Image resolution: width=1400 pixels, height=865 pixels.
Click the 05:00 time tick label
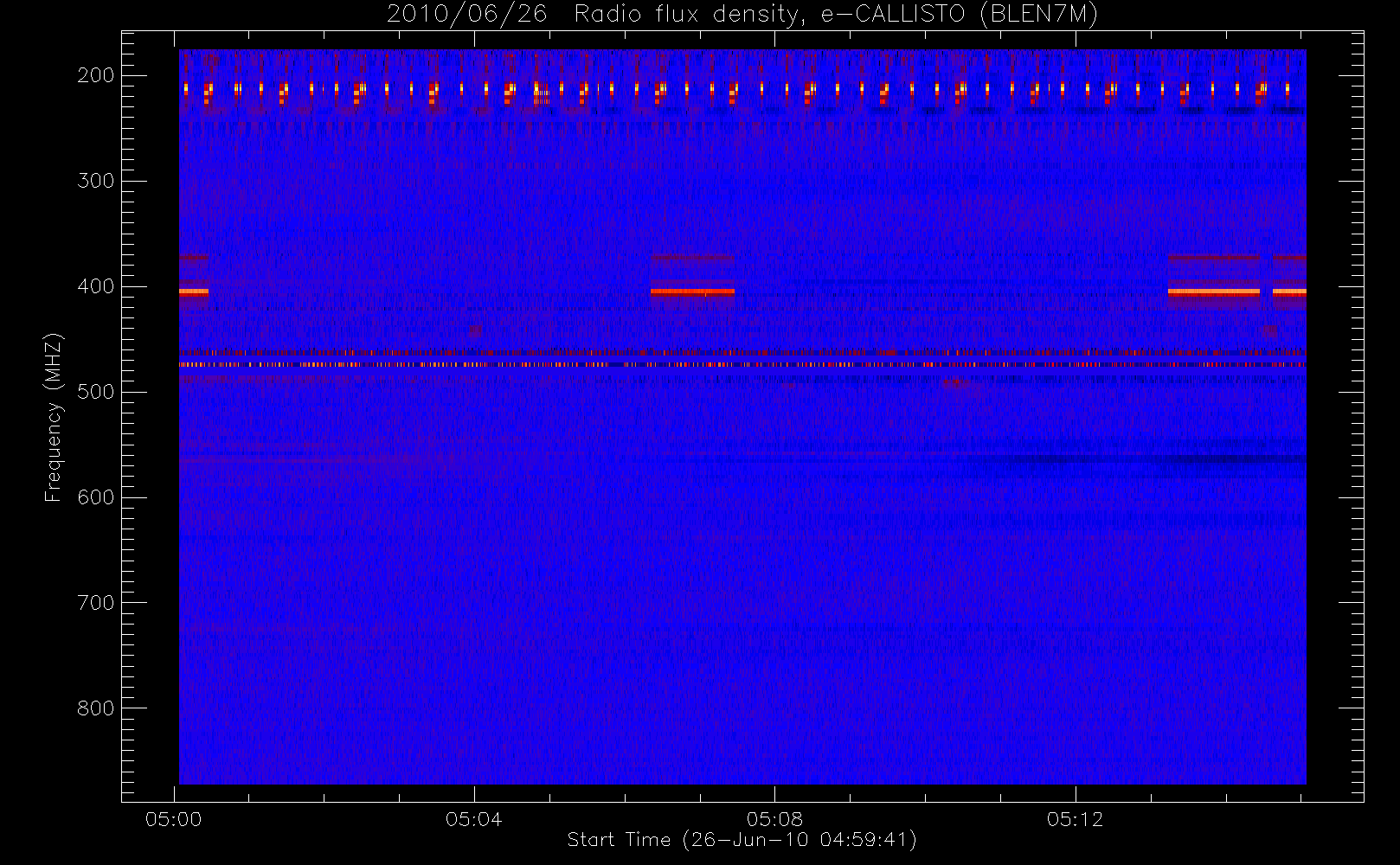(x=174, y=819)
